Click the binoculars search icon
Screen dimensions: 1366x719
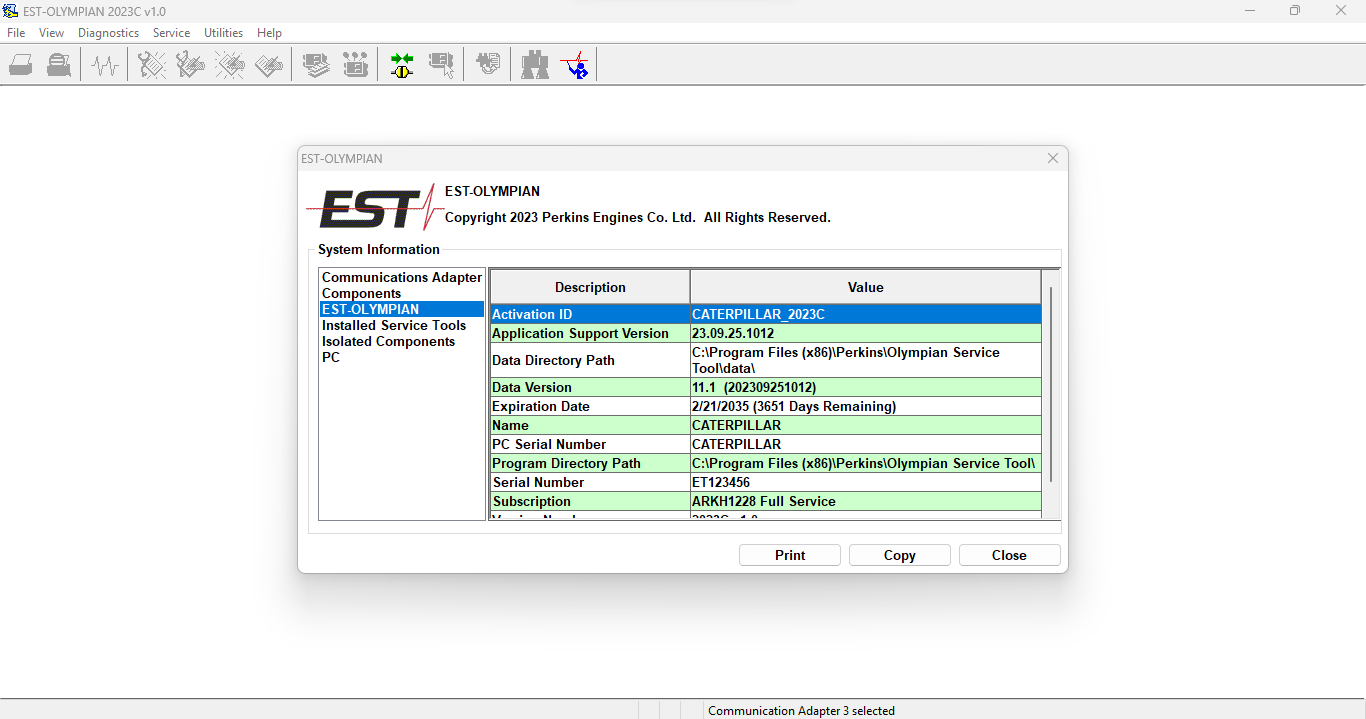(535, 66)
